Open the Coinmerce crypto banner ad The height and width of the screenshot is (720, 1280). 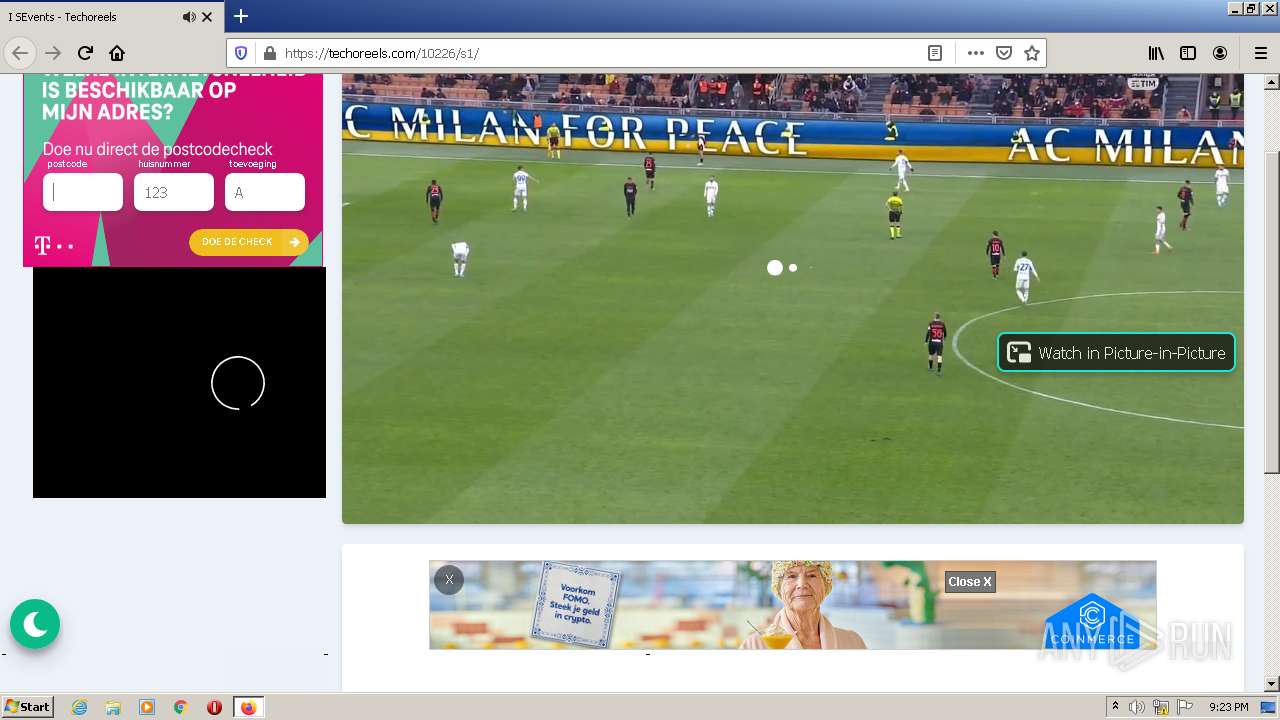793,605
